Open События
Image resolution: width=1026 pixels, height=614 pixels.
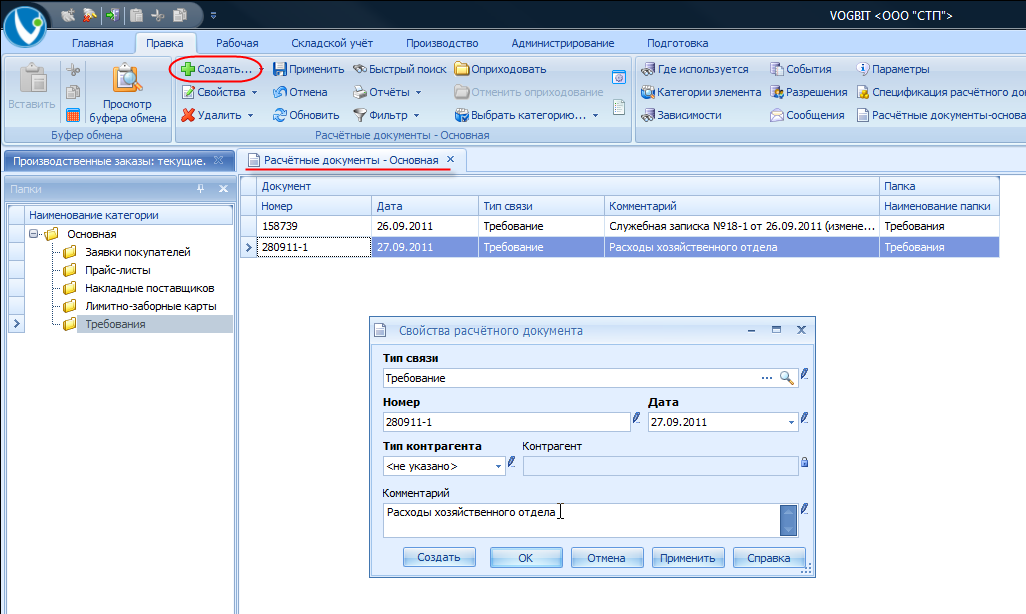point(801,69)
